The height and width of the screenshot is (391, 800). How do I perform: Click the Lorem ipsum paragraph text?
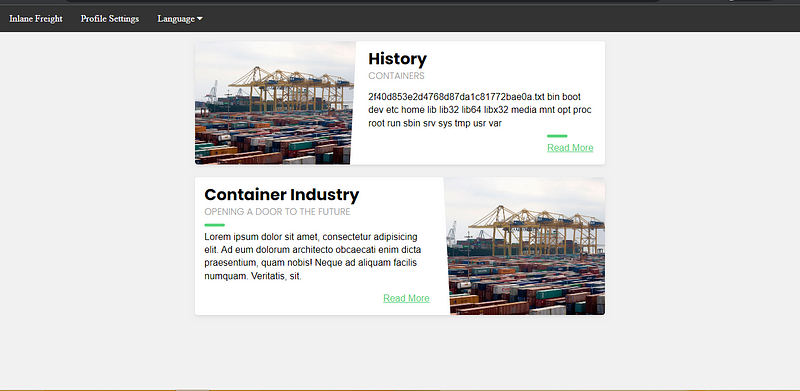click(x=313, y=257)
